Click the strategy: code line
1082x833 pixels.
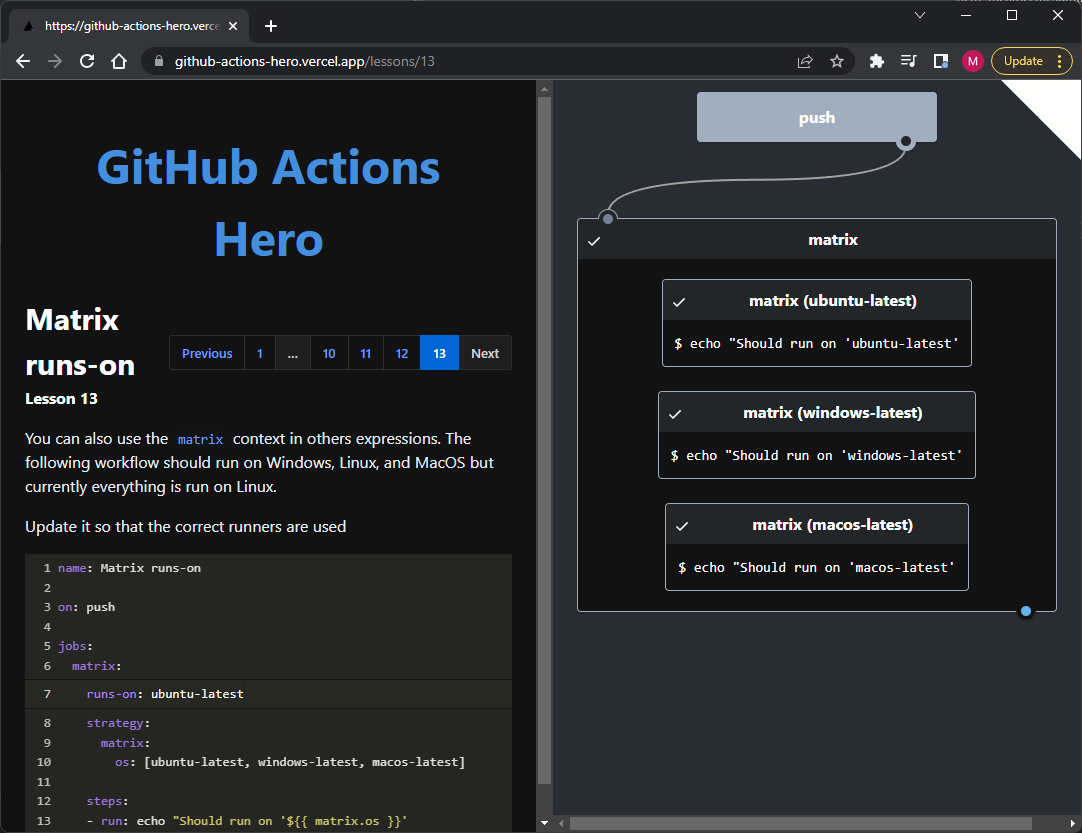pos(268,723)
